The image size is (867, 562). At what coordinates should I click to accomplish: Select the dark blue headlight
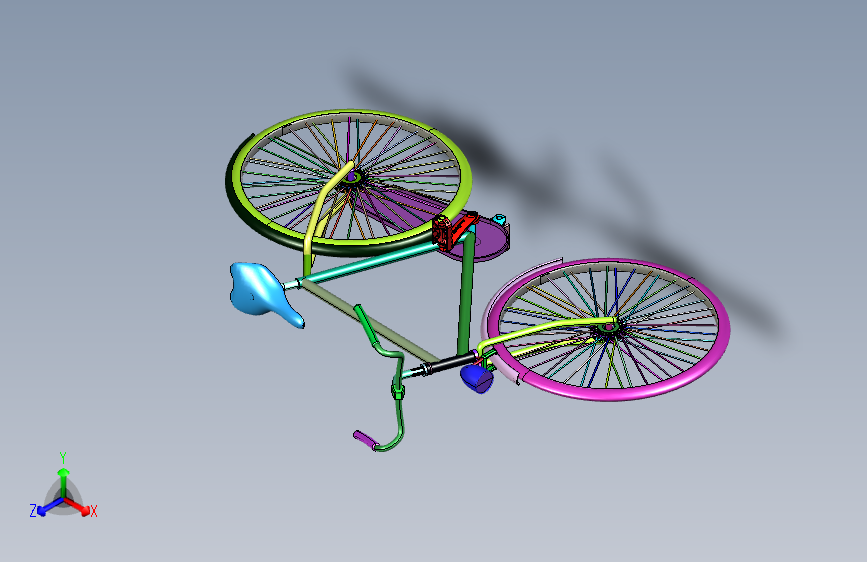(x=477, y=378)
